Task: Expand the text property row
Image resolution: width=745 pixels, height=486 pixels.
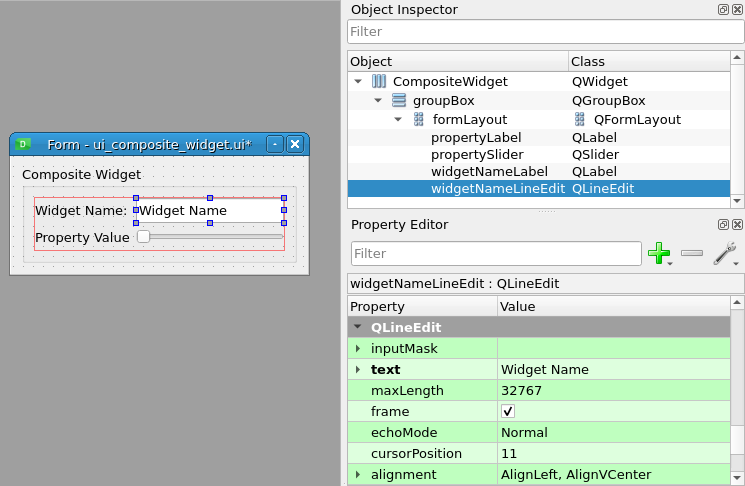Action: click(x=358, y=369)
